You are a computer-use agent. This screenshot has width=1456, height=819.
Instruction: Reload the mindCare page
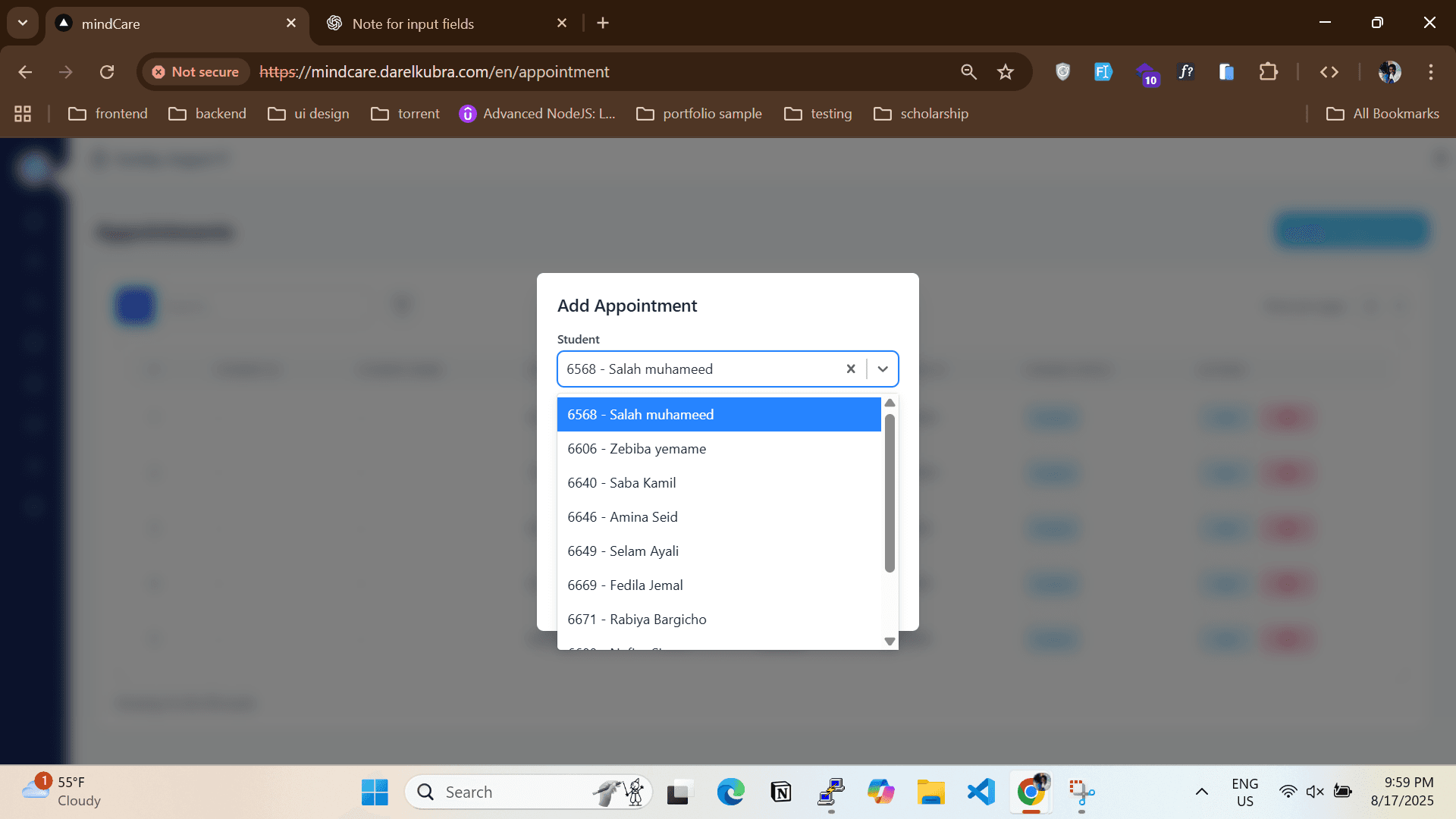tap(107, 72)
